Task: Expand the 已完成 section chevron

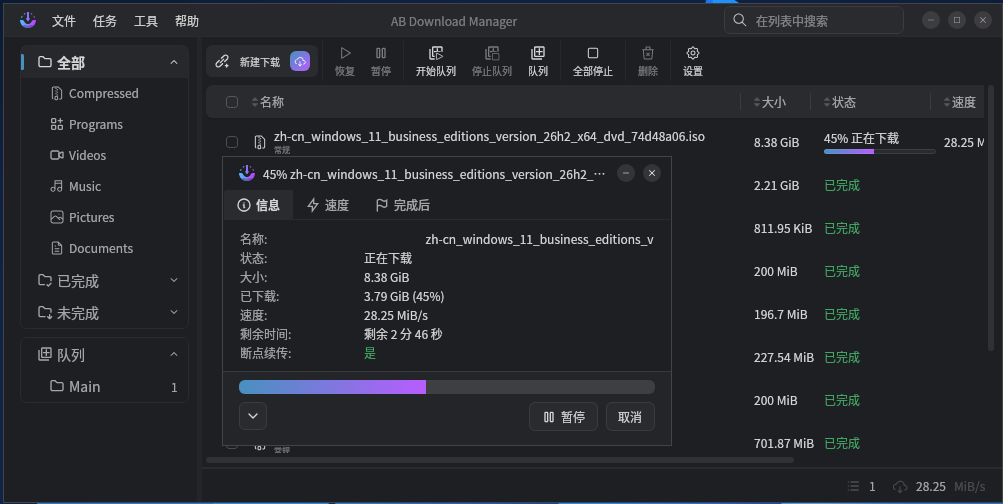Action: pyautogui.click(x=173, y=280)
